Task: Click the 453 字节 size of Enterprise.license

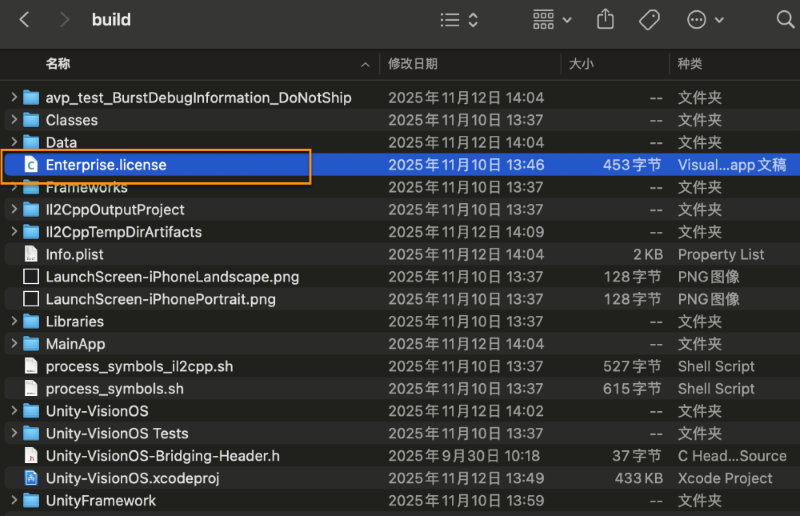Action: point(632,165)
